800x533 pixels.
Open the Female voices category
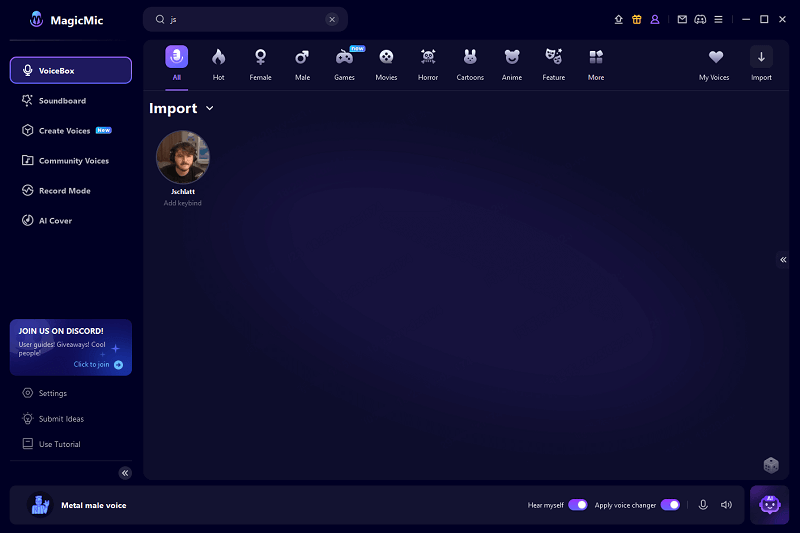tap(260, 64)
